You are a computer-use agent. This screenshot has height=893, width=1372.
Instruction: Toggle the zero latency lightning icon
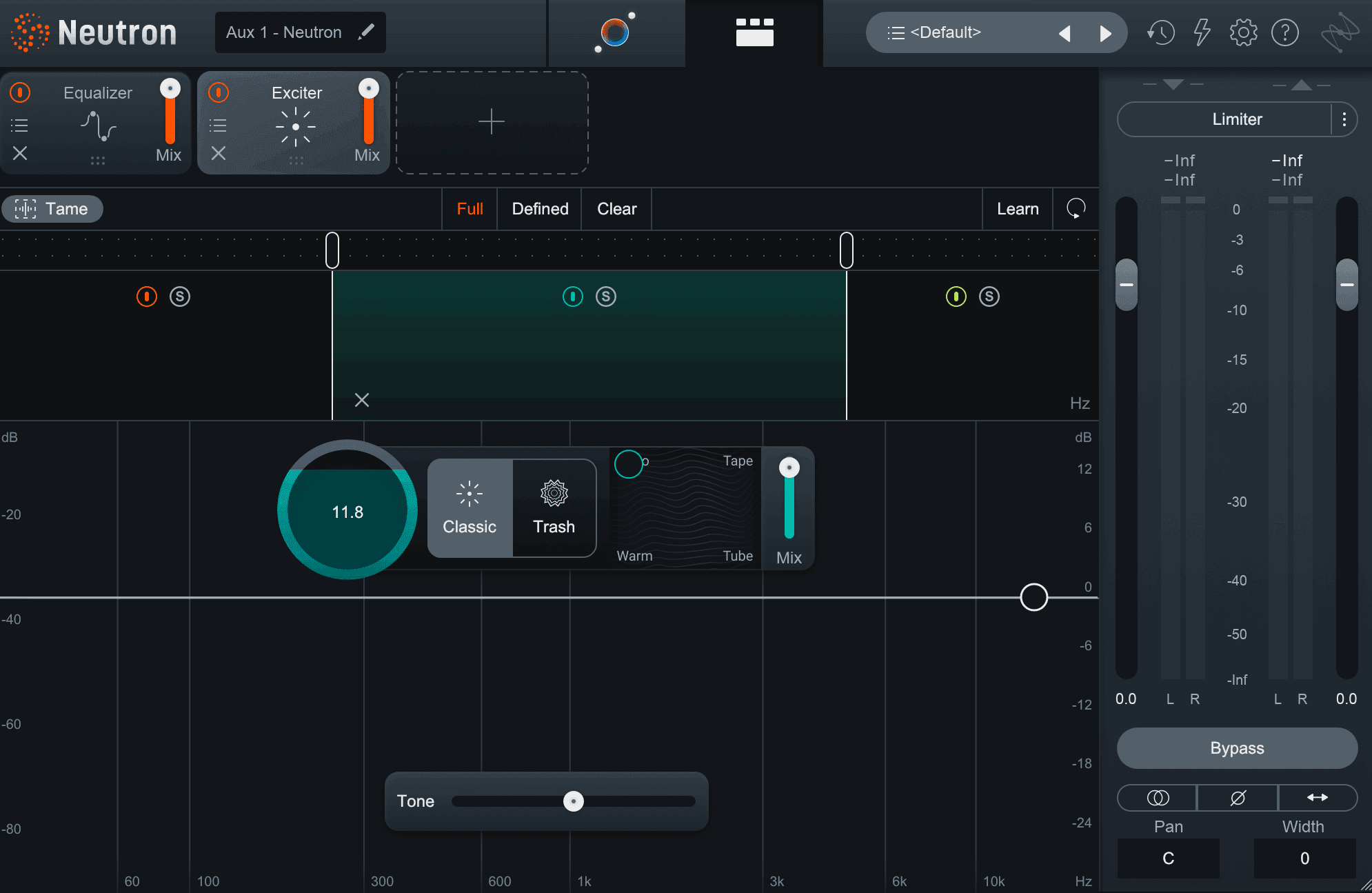(1202, 32)
